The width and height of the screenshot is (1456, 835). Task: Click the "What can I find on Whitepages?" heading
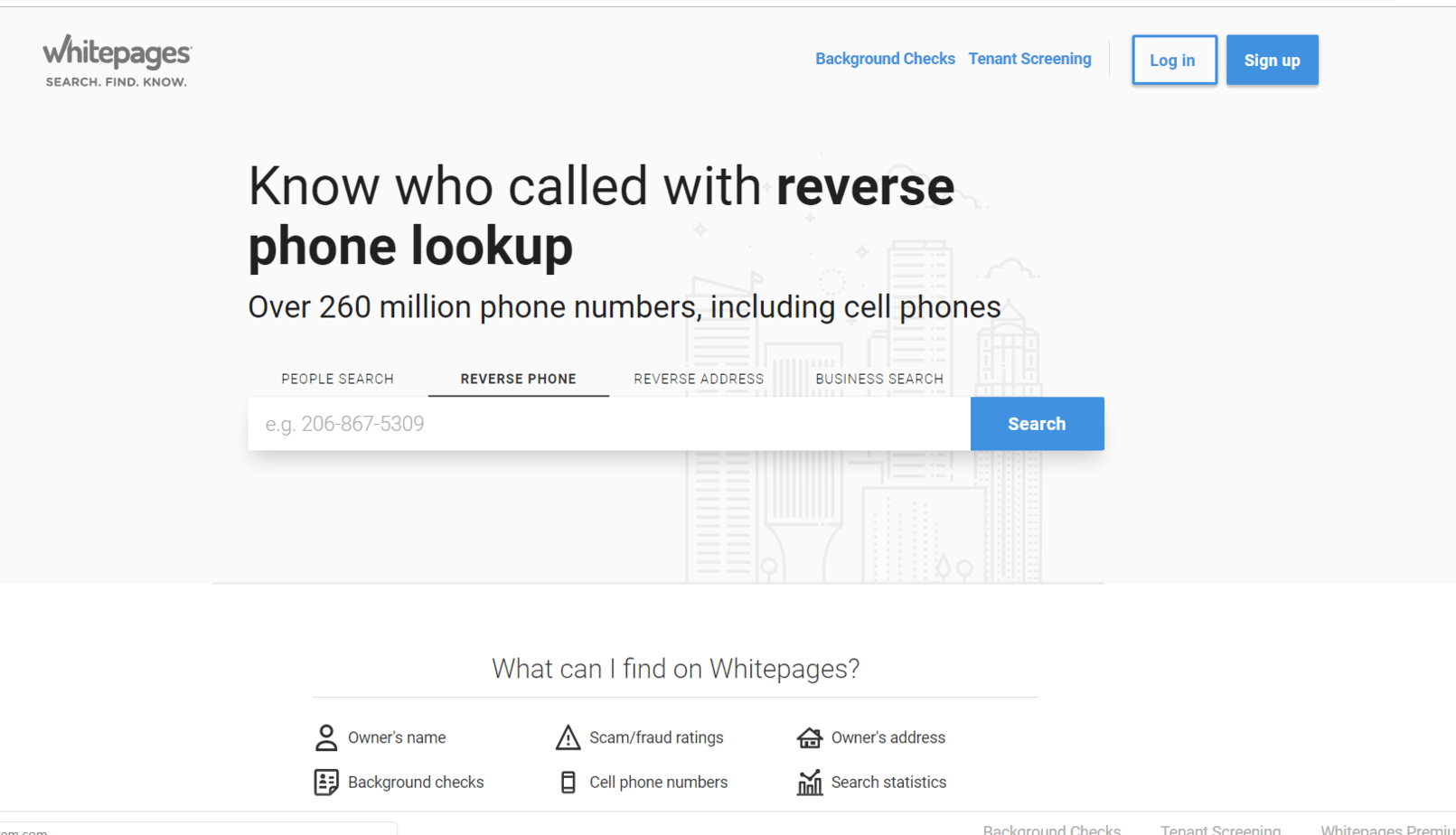(675, 669)
